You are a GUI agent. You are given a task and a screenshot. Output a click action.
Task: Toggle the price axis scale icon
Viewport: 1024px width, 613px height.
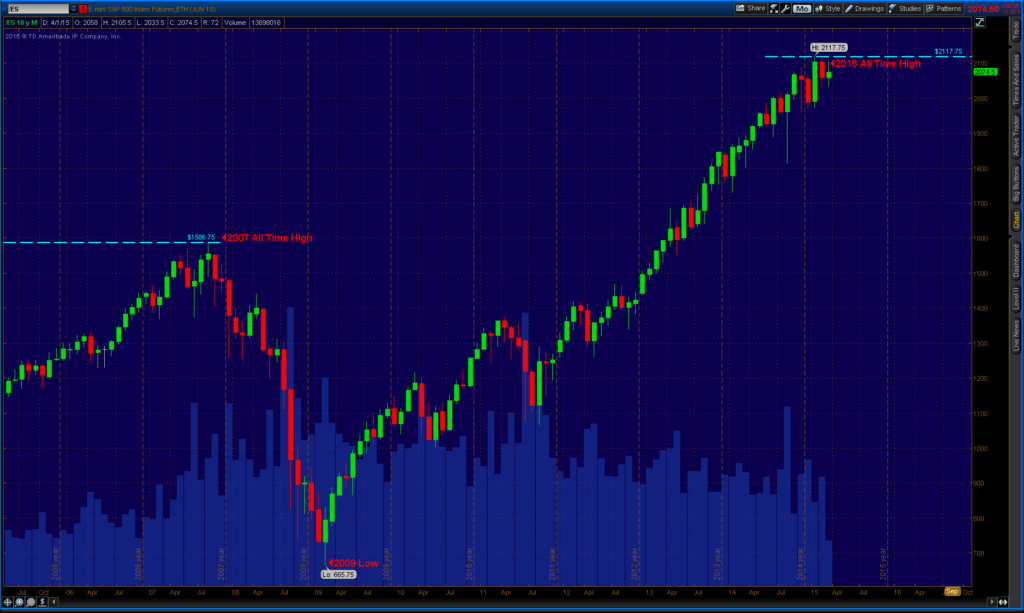(980, 22)
